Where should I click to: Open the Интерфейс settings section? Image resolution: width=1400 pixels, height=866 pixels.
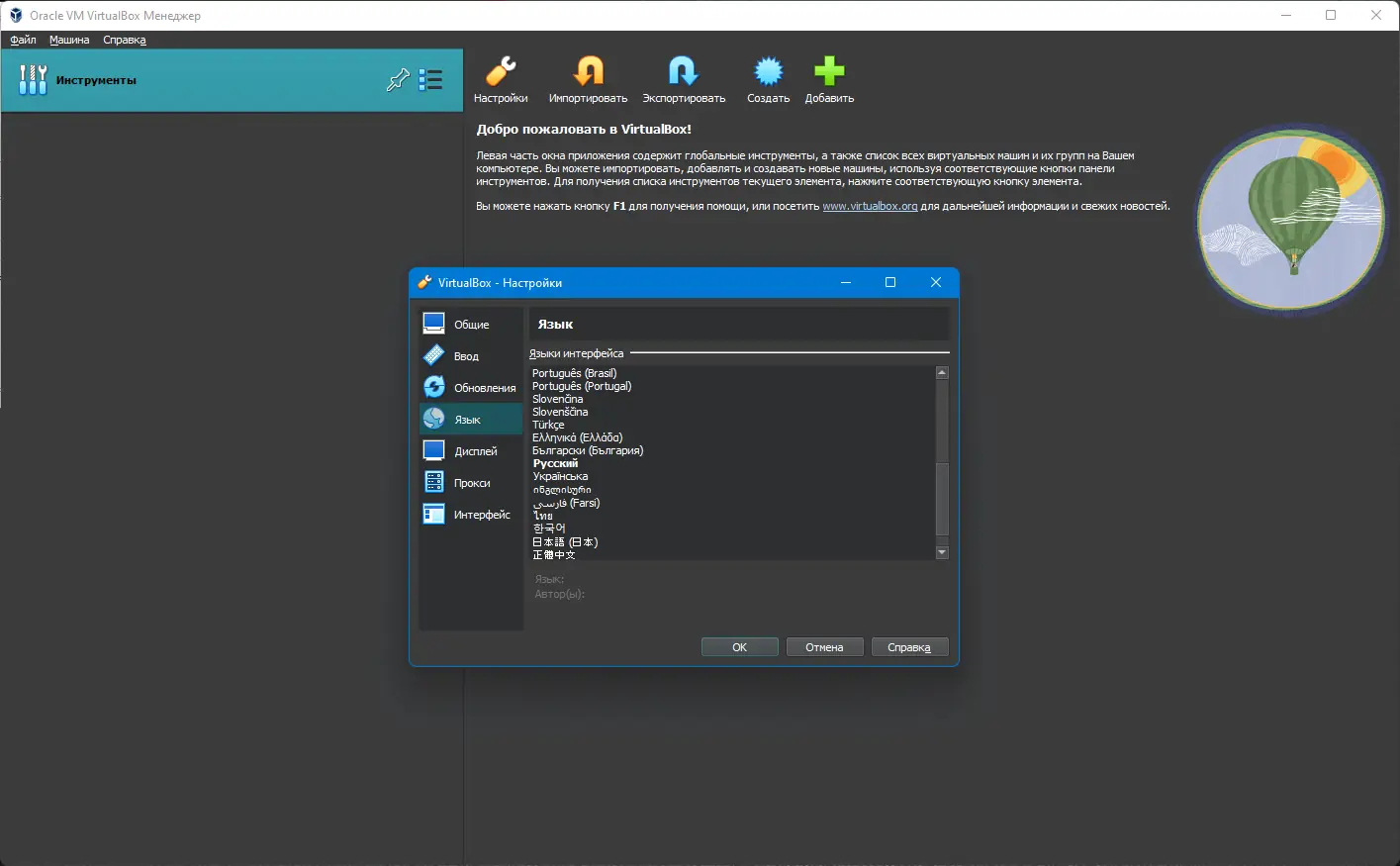471,514
